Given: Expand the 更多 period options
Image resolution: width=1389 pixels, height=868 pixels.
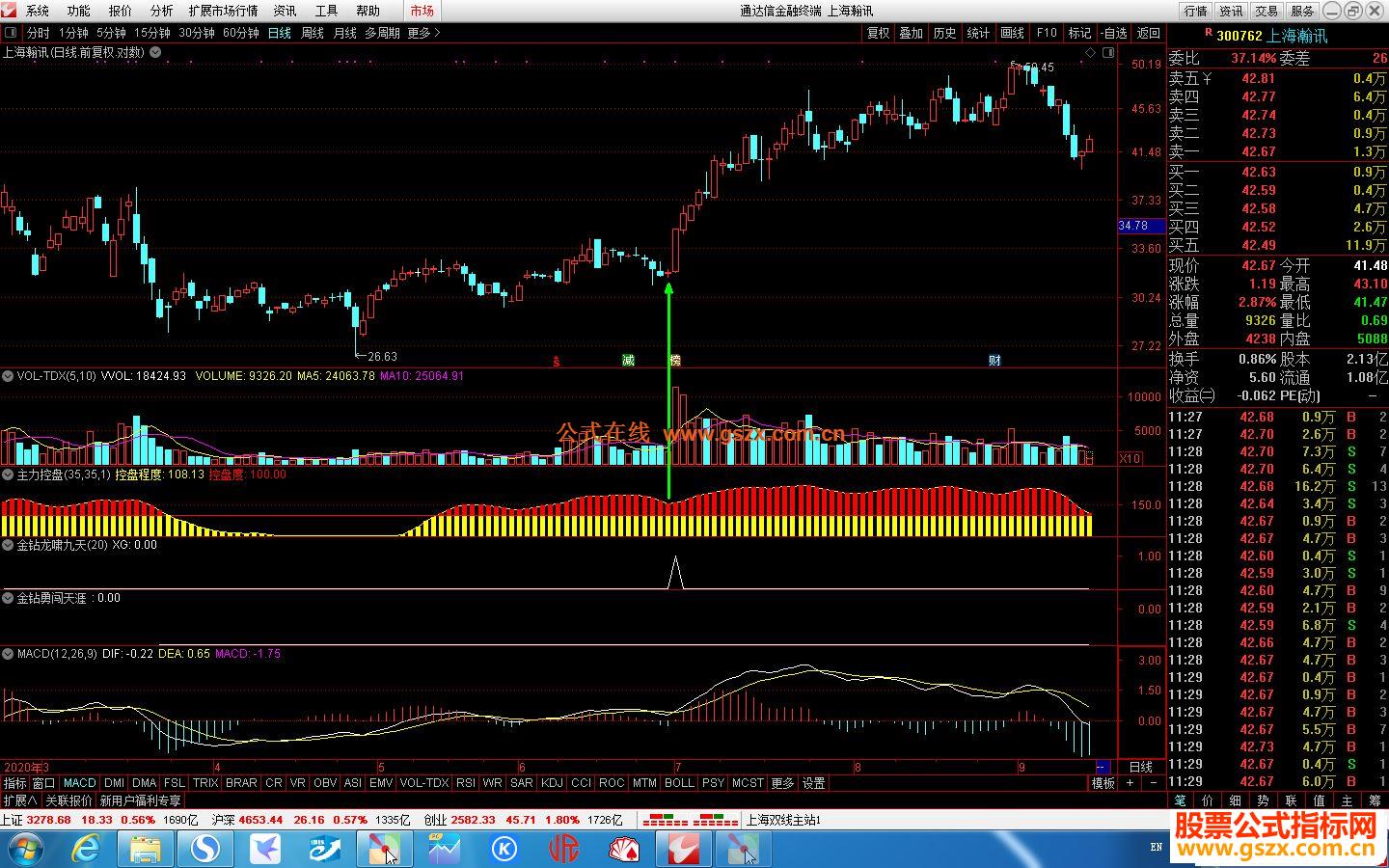Looking at the screenshot, I should 423,33.
